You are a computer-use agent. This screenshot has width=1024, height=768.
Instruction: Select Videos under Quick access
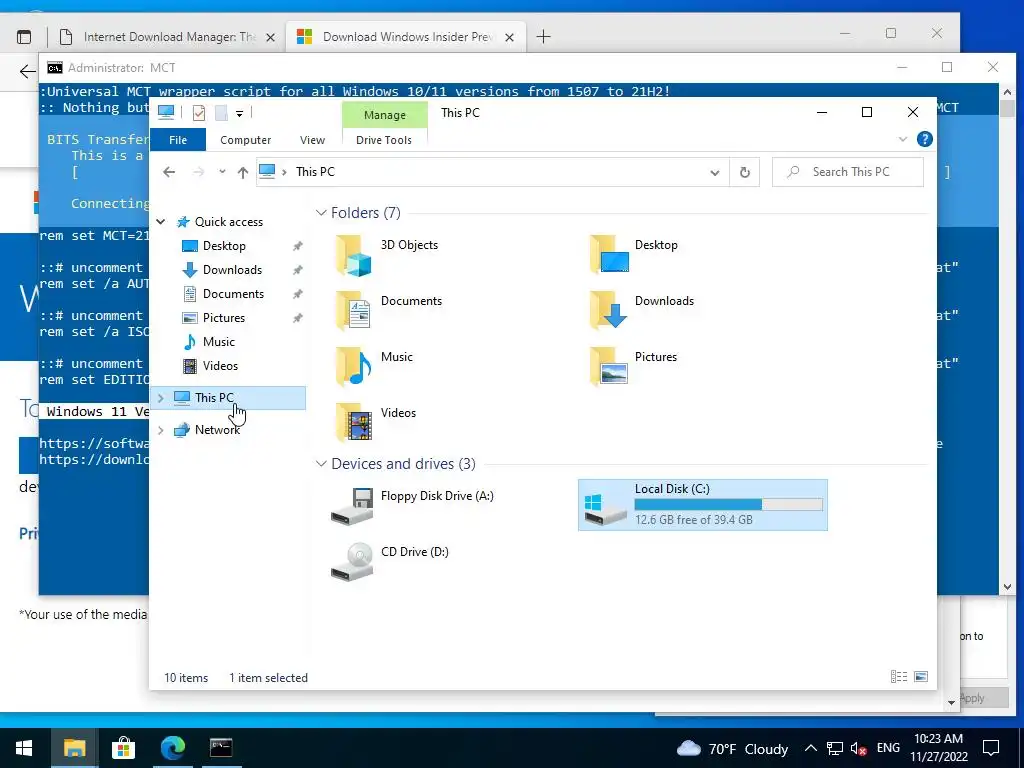point(220,366)
